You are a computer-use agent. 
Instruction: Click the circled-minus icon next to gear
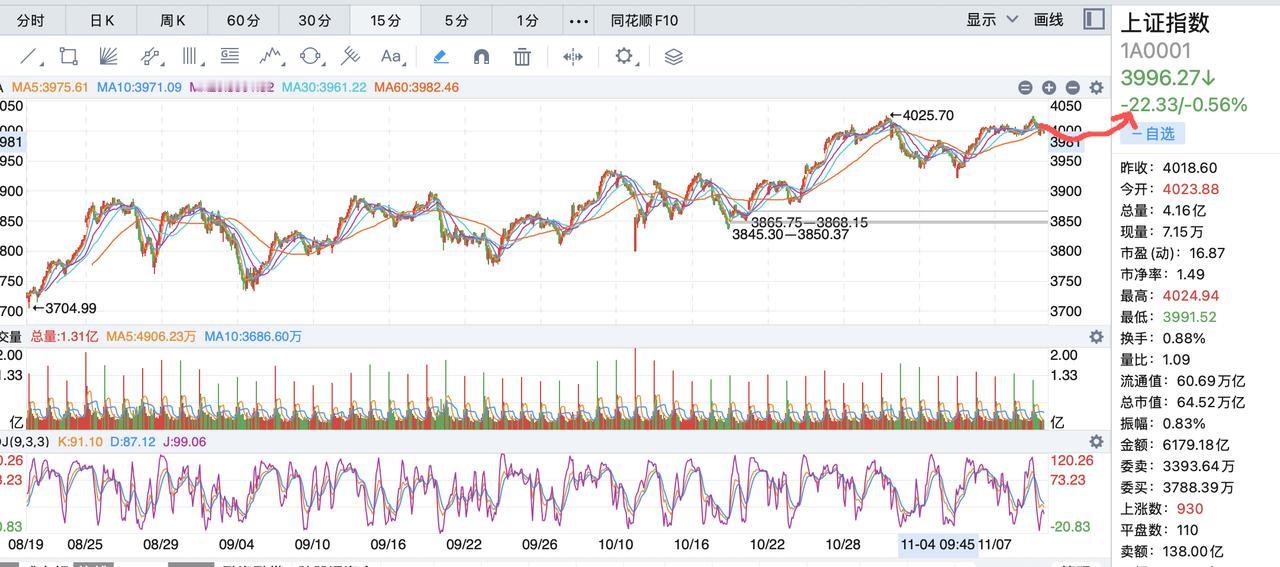pyautogui.click(x=1073, y=88)
